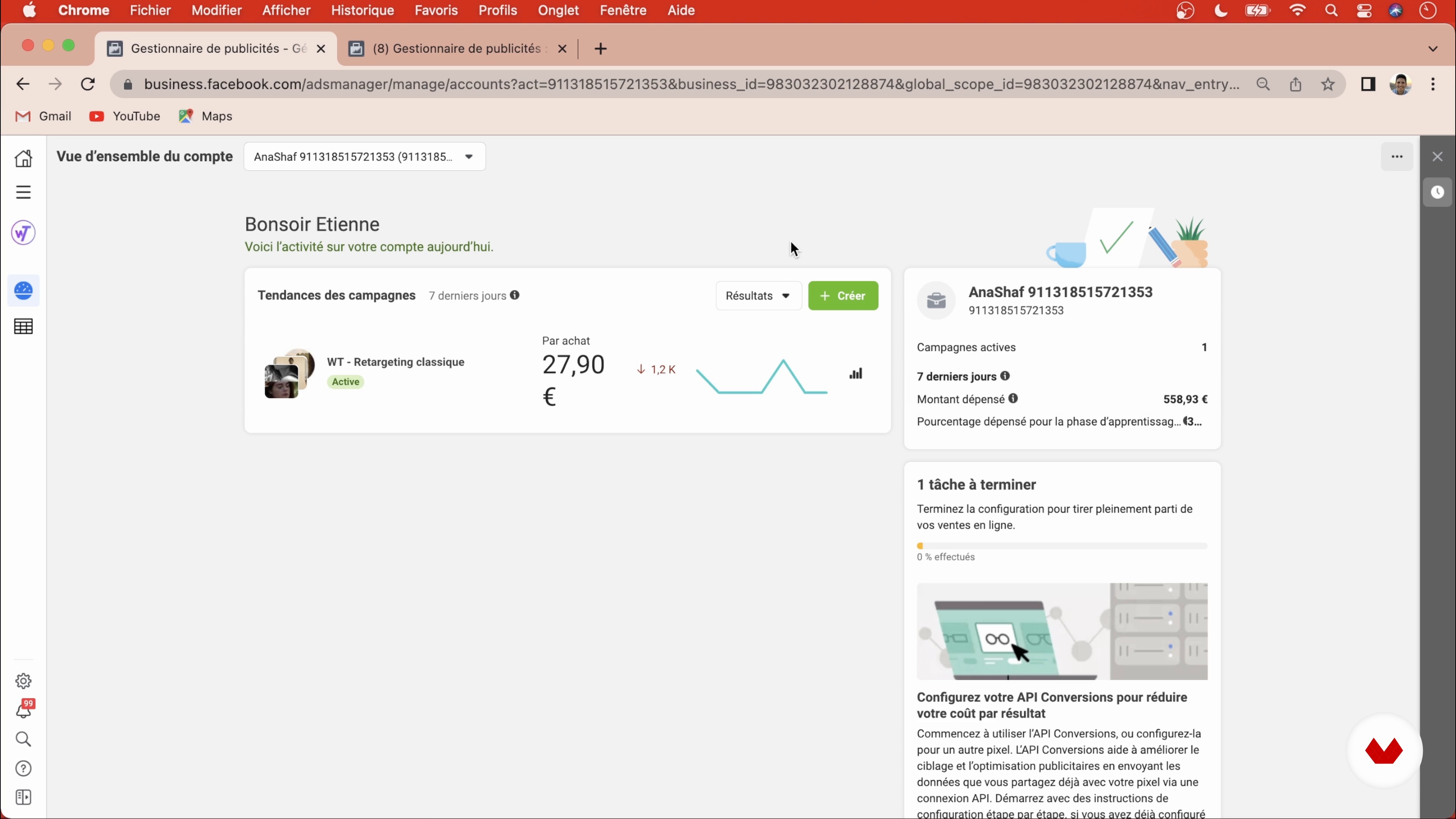1456x819 pixels.
Task: Click the Active status badge
Action: (345, 382)
